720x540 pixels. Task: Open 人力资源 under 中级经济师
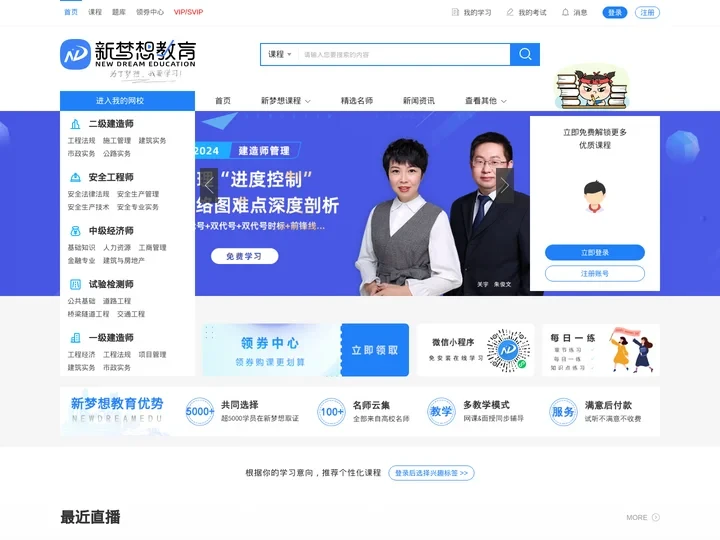pyautogui.click(x=117, y=248)
